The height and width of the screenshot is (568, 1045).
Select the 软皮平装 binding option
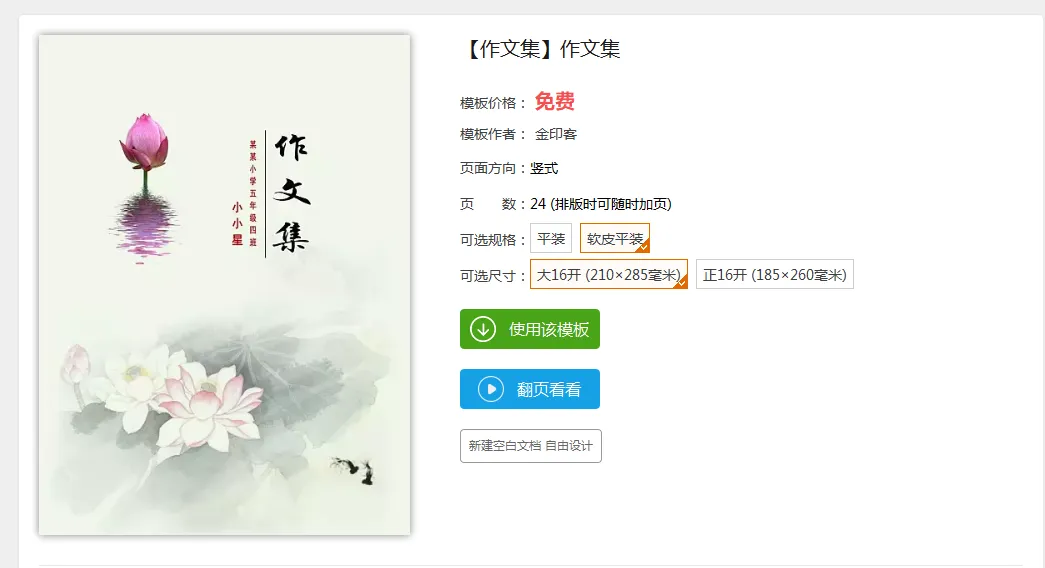click(x=614, y=239)
